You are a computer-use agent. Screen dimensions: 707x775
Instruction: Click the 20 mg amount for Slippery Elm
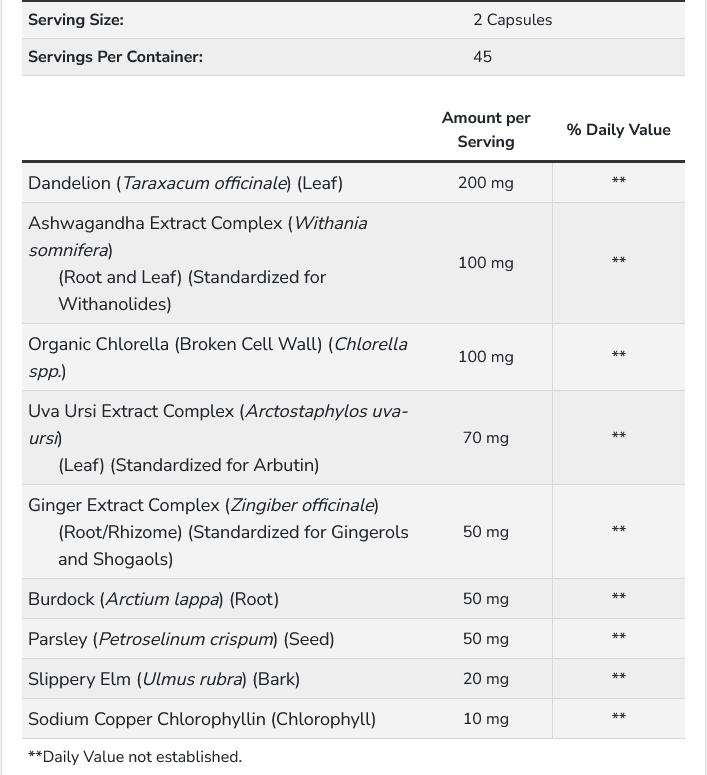pyautogui.click(x=486, y=679)
